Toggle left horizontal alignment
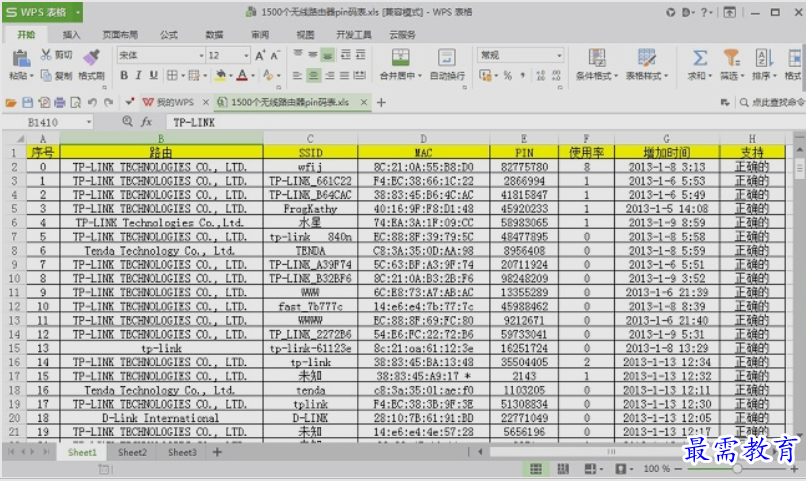This screenshot has width=806, height=481. 297,76
